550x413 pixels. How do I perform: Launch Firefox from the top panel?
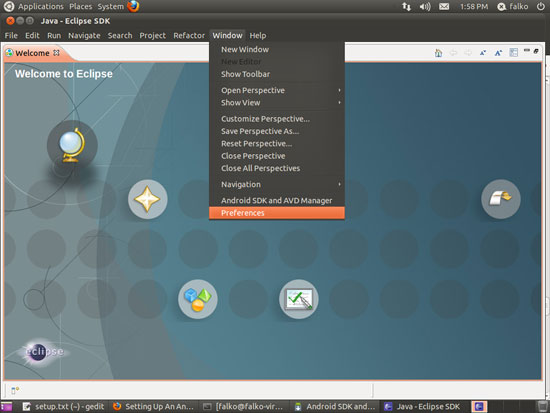[133, 6]
